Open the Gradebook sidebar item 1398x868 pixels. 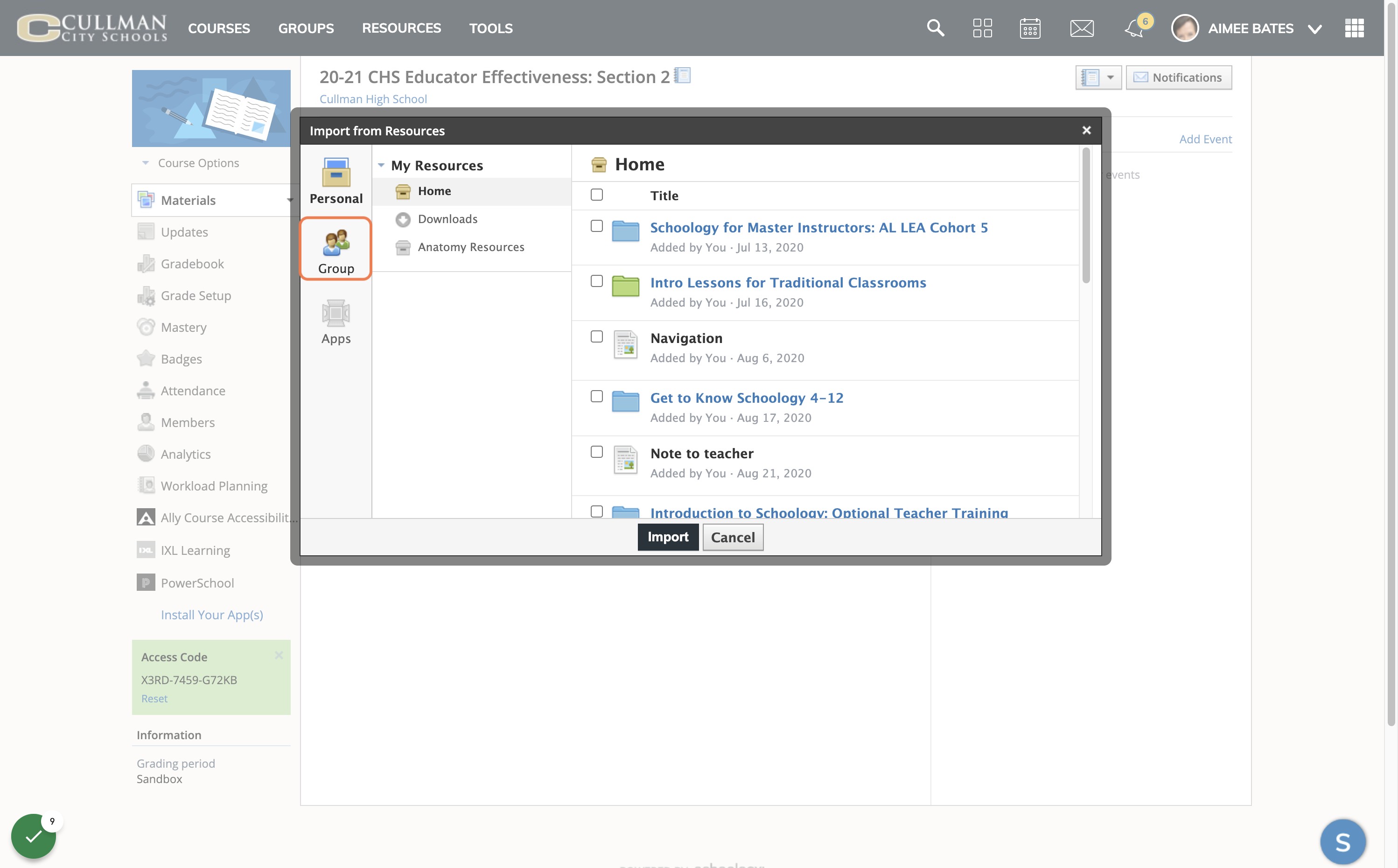click(x=192, y=264)
